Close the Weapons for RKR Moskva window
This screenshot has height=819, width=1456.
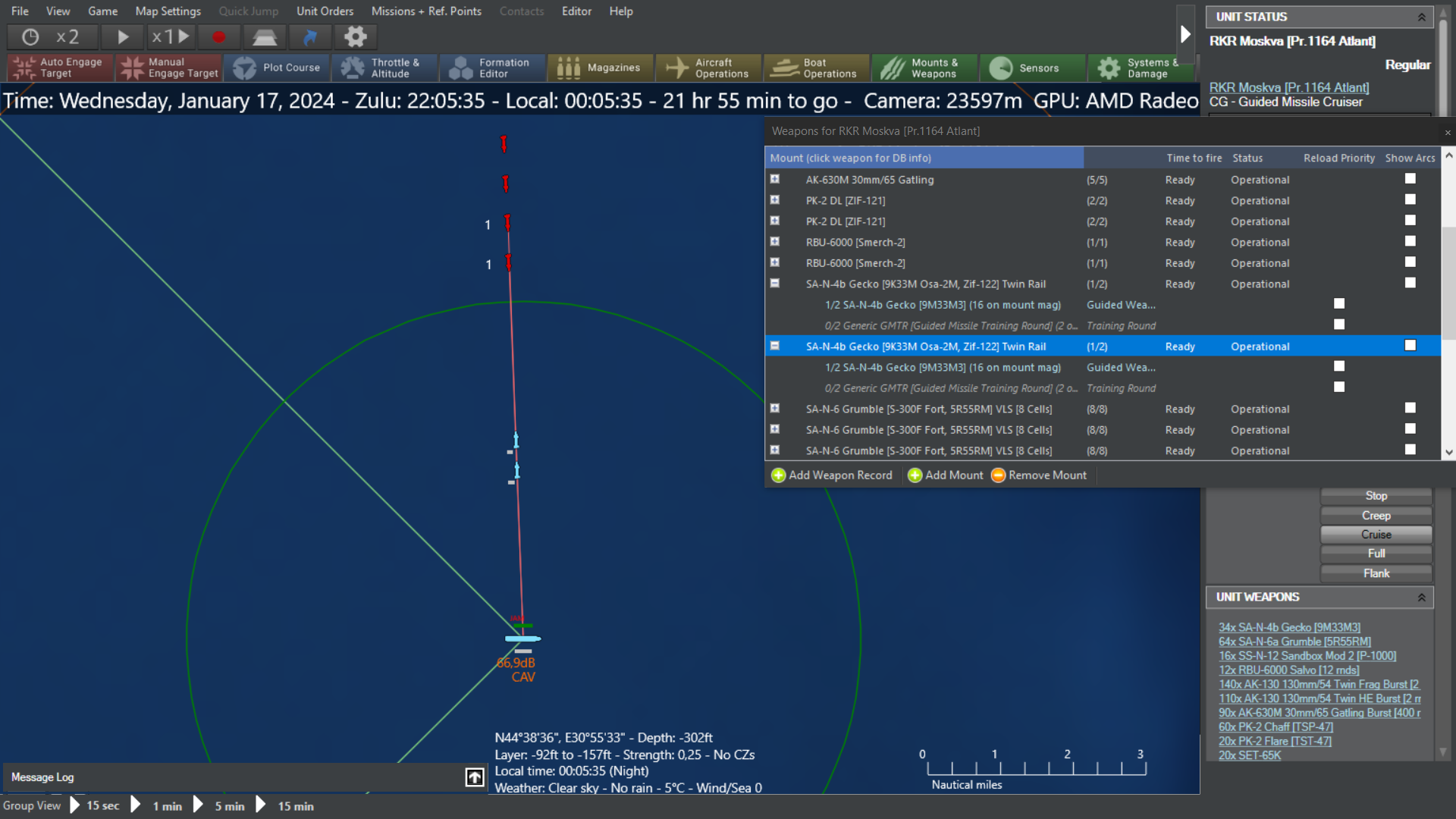pos(1448,133)
